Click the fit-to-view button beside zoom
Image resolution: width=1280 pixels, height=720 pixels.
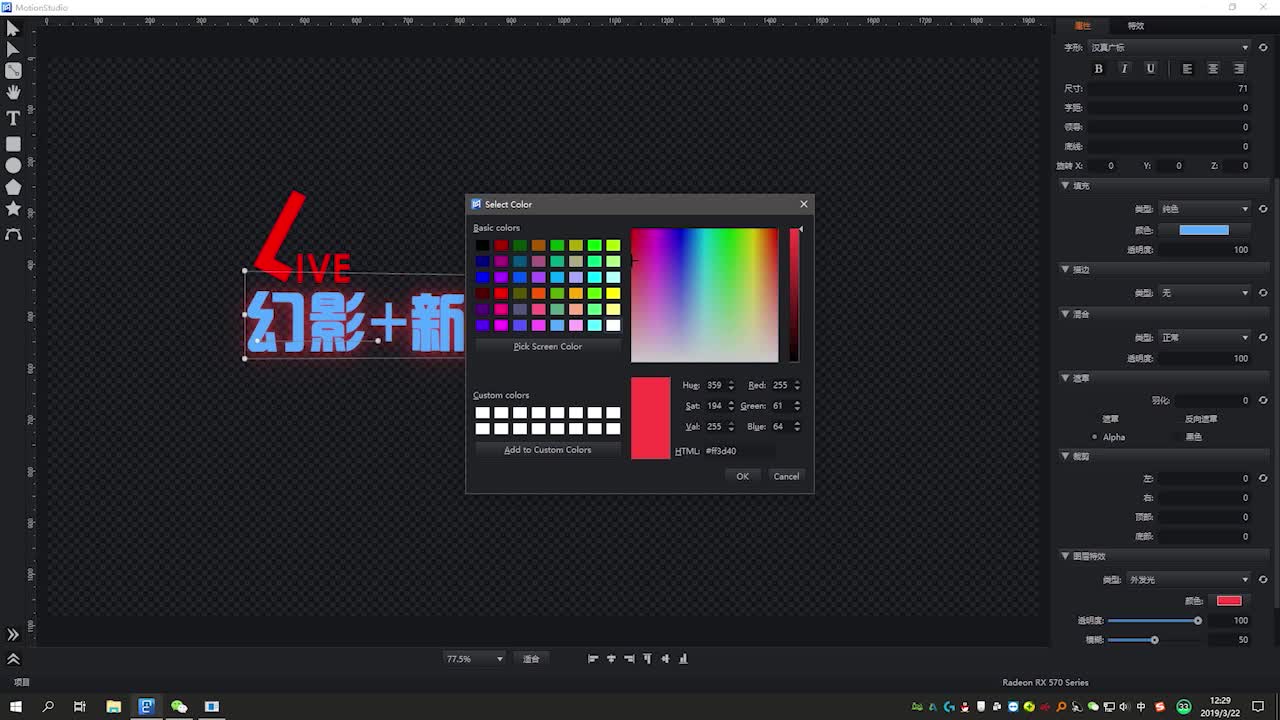tap(531, 659)
